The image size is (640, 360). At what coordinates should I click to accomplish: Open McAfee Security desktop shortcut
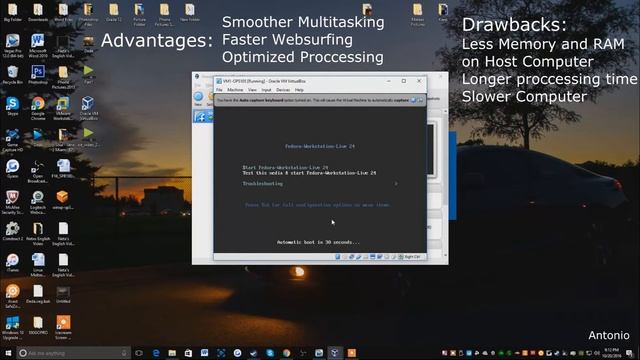tap(13, 202)
